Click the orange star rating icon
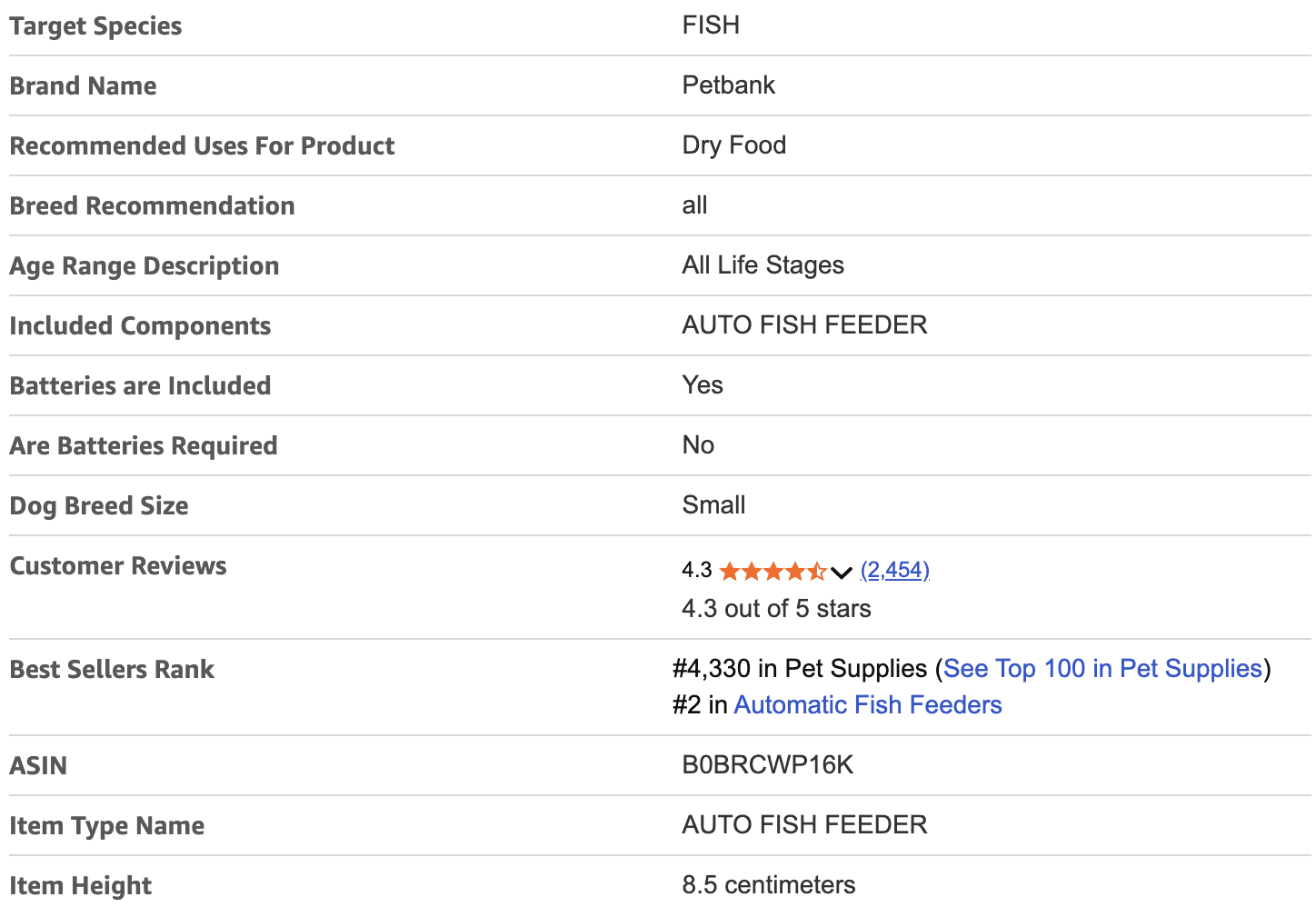The image size is (1316, 907). pos(772,571)
